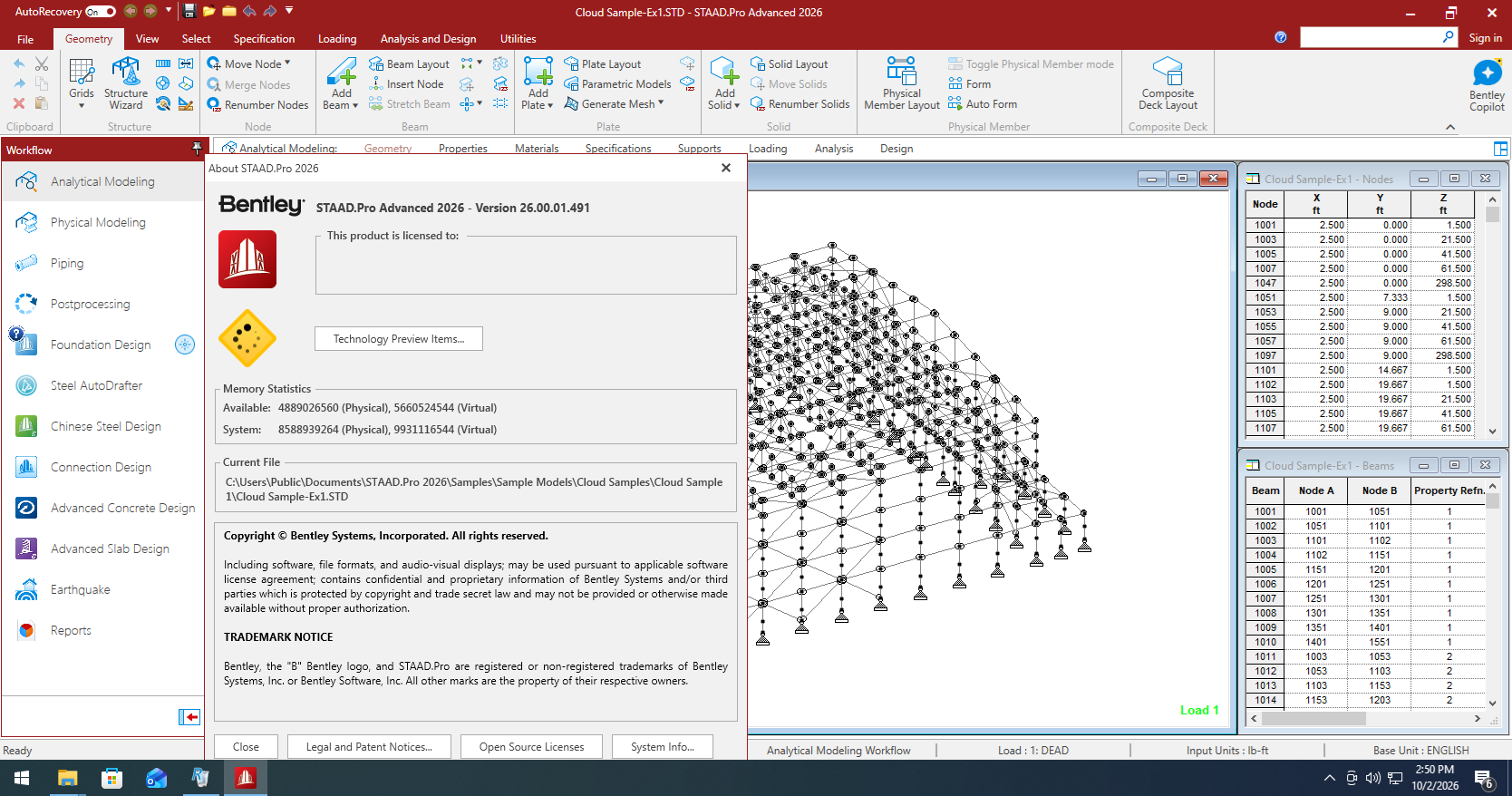Expand the Move Node dropdown
The width and height of the screenshot is (1512, 796).
(287, 63)
